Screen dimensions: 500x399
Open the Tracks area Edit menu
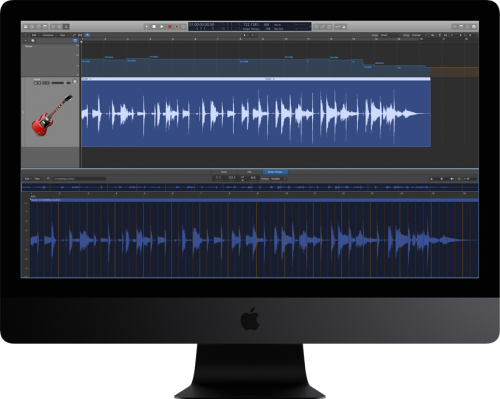pyautogui.click(x=35, y=35)
